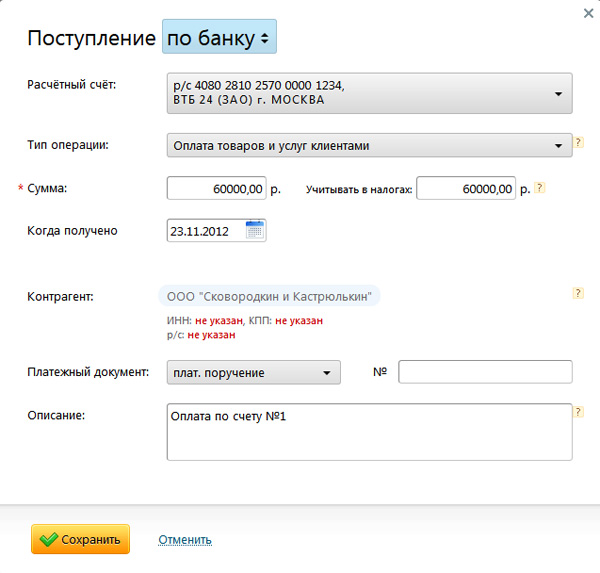
Task: Select the ООО "Сковородкин и Кастрюлькин" contractor
Action: pos(270,297)
